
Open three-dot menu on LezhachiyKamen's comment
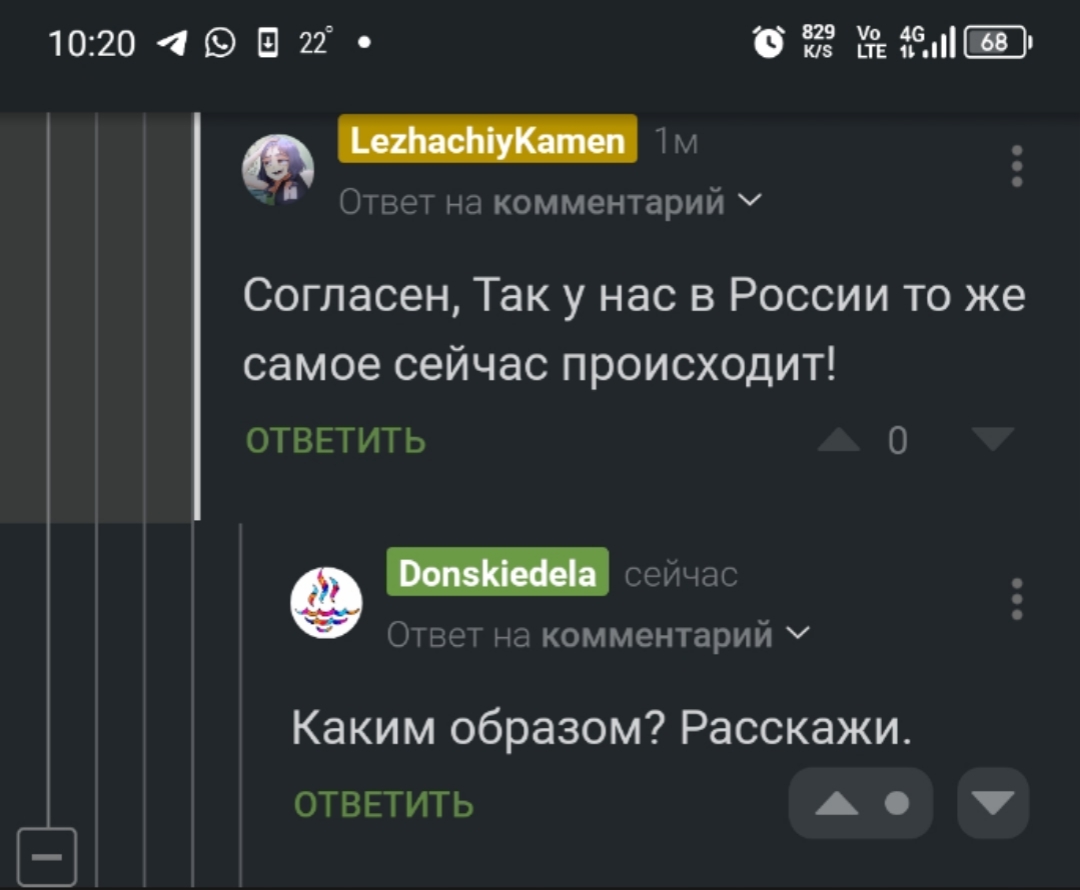coord(1017,166)
